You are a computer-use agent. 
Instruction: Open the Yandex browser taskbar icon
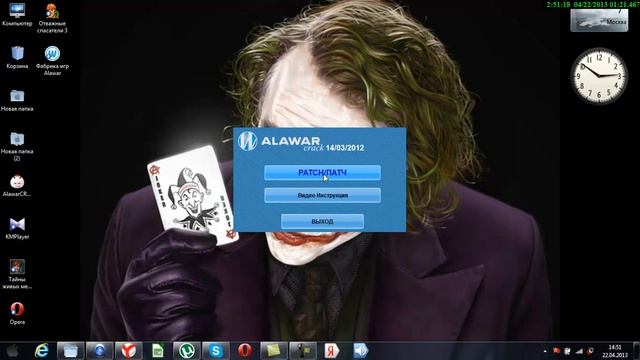click(x=129, y=351)
